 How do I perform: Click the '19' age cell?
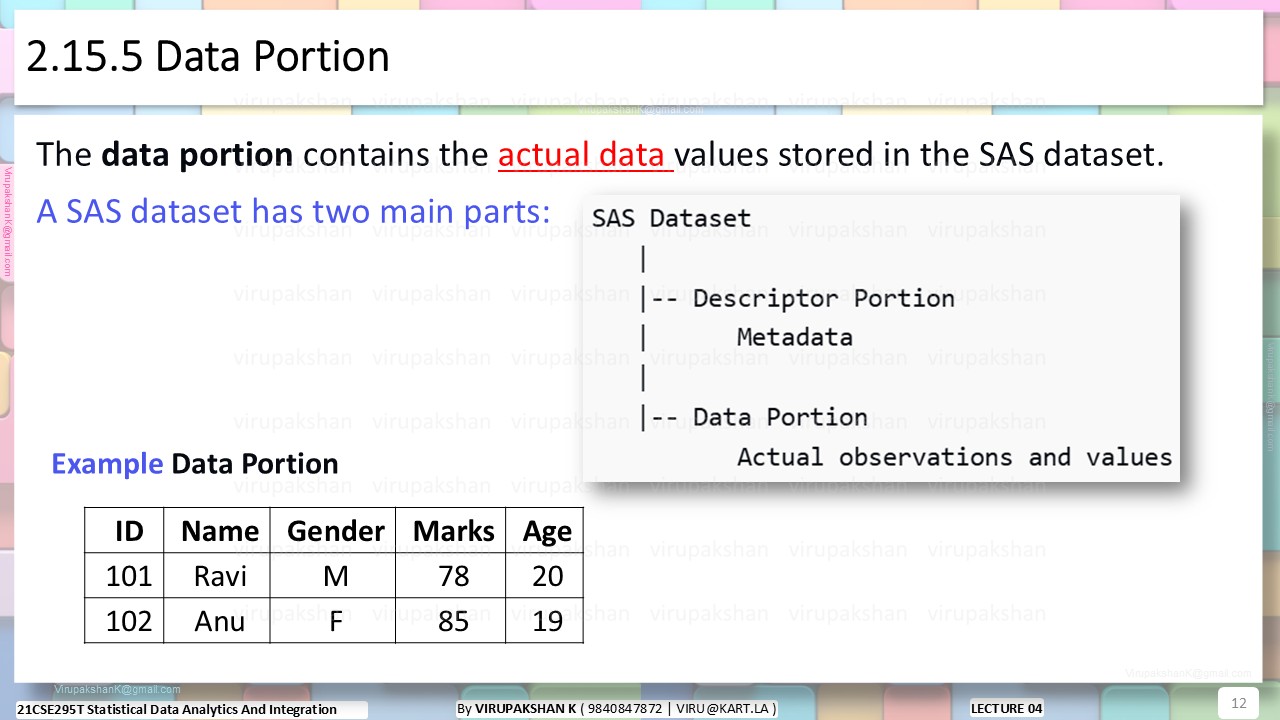(545, 621)
